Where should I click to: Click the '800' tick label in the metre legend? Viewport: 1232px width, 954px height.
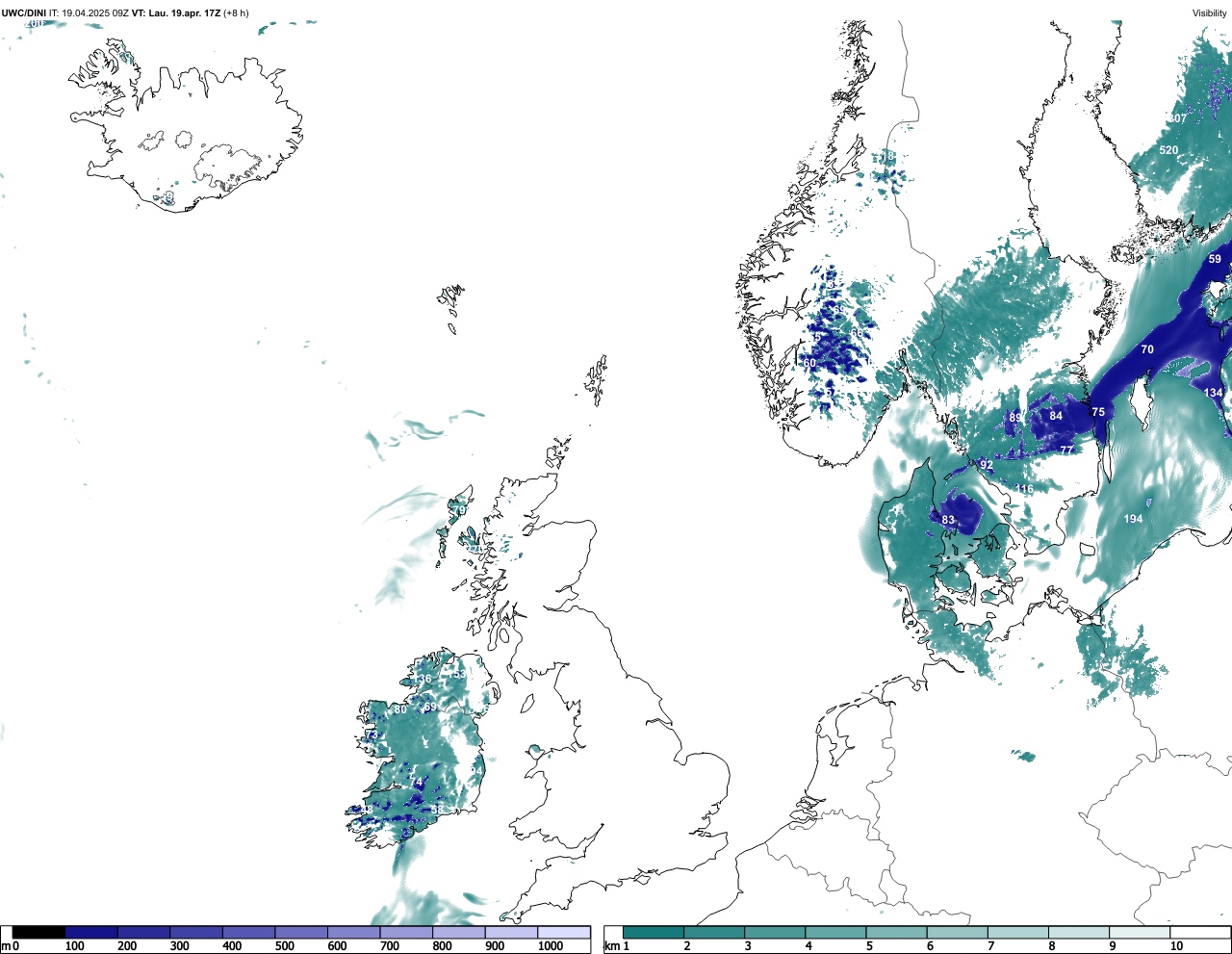coord(442,946)
